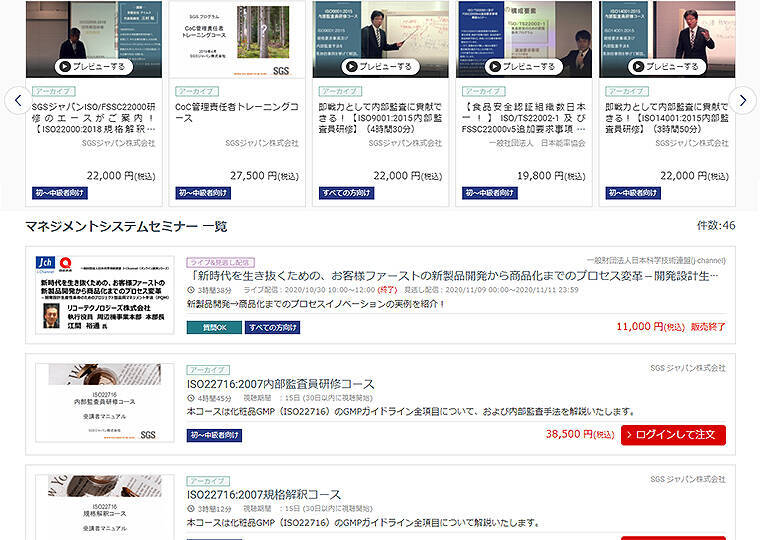Open ISO22716:2007内部監査員研修コース title
This screenshot has width=760, height=540.
point(281,384)
